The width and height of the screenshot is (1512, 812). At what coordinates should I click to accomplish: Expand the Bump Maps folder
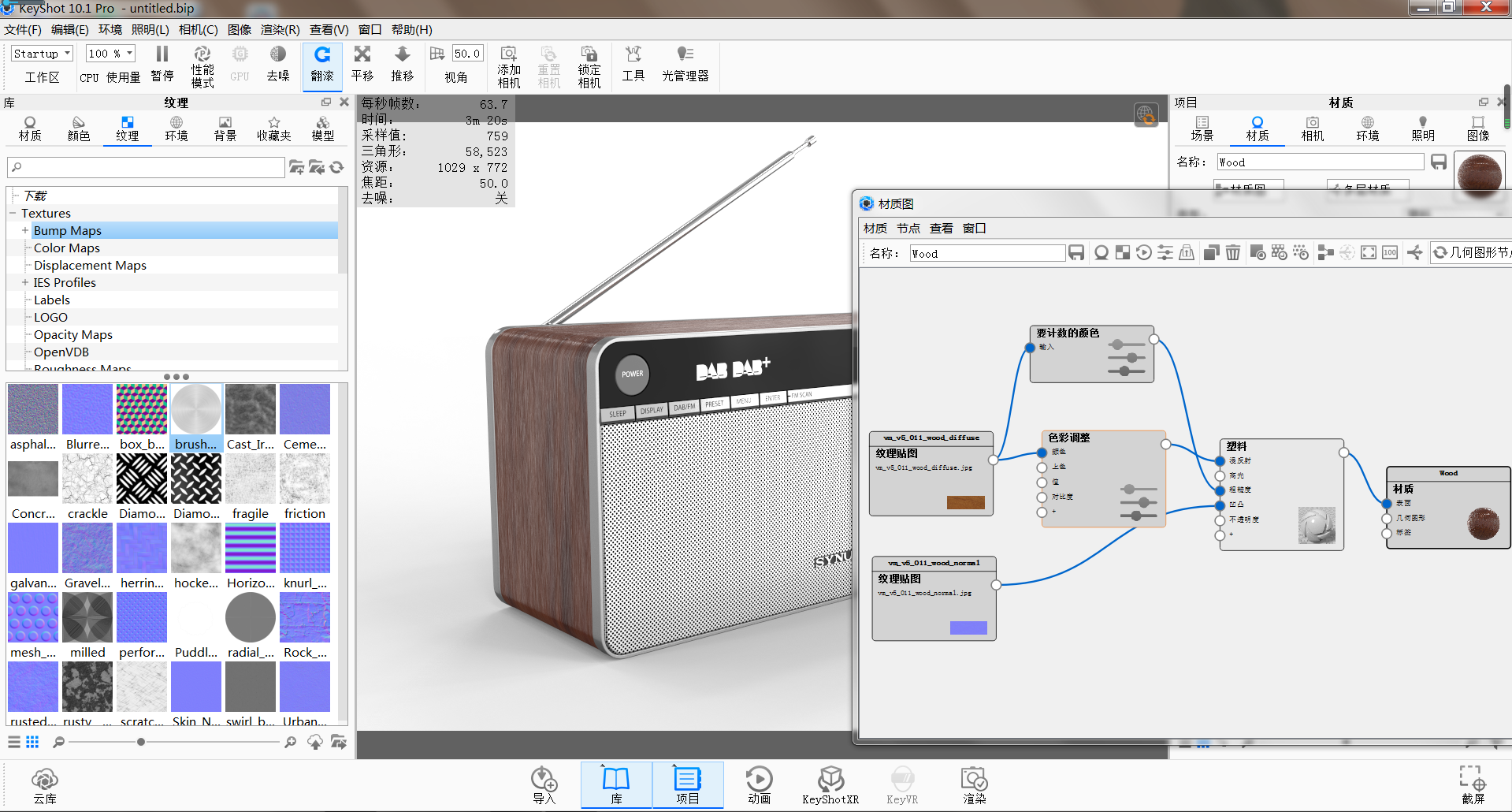point(25,231)
